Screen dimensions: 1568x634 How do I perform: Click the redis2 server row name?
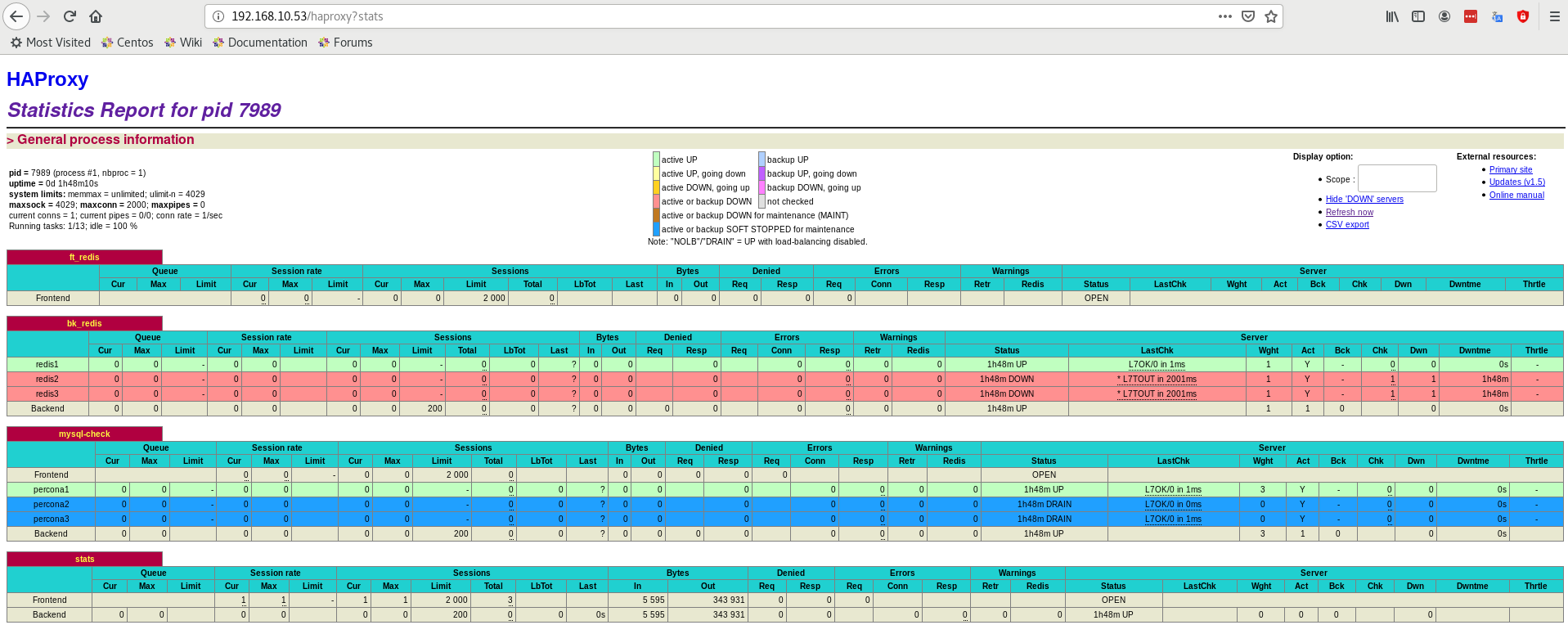coord(47,379)
